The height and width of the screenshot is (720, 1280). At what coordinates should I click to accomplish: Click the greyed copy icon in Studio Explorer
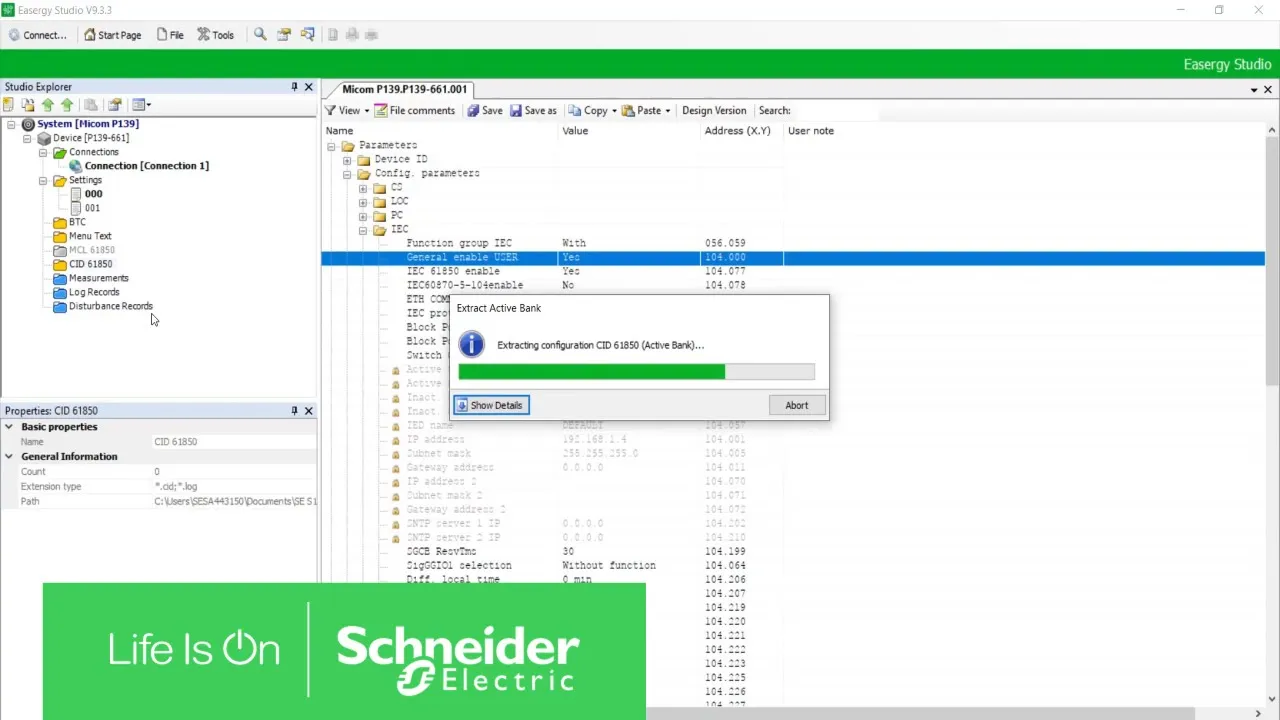[91, 104]
